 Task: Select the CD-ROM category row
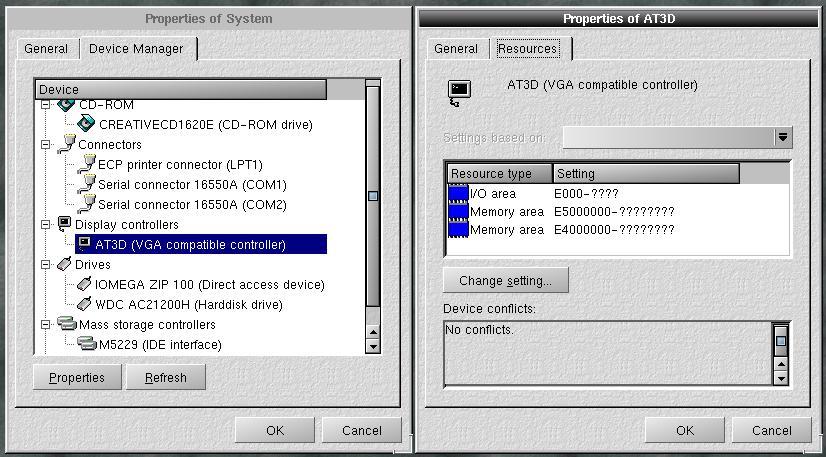pyautogui.click(x=106, y=105)
